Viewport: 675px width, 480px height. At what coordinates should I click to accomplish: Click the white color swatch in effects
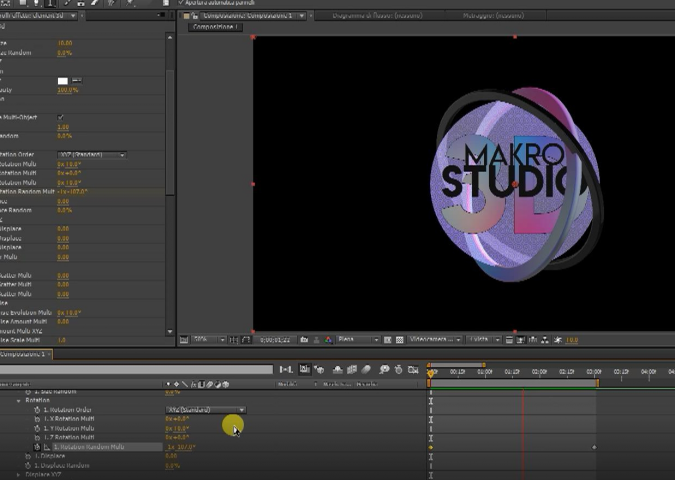[x=63, y=81]
